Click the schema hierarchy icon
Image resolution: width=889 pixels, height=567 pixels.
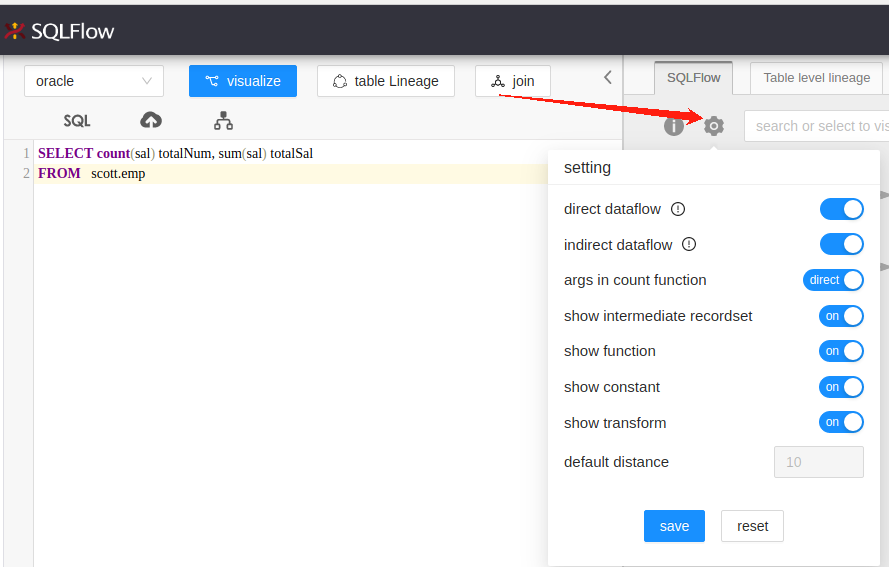click(223, 120)
